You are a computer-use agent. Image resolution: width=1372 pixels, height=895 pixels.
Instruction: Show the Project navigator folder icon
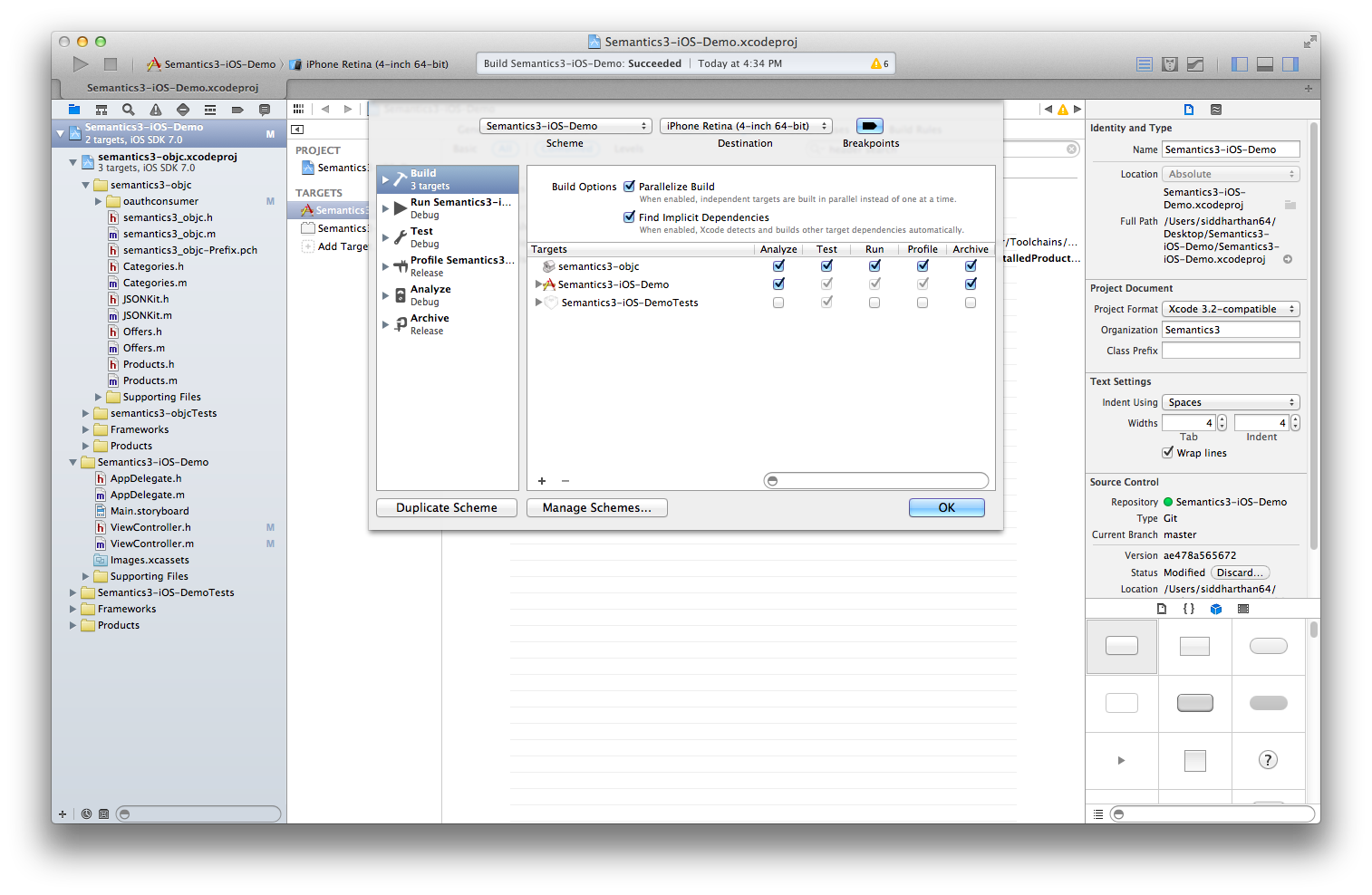(x=74, y=109)
